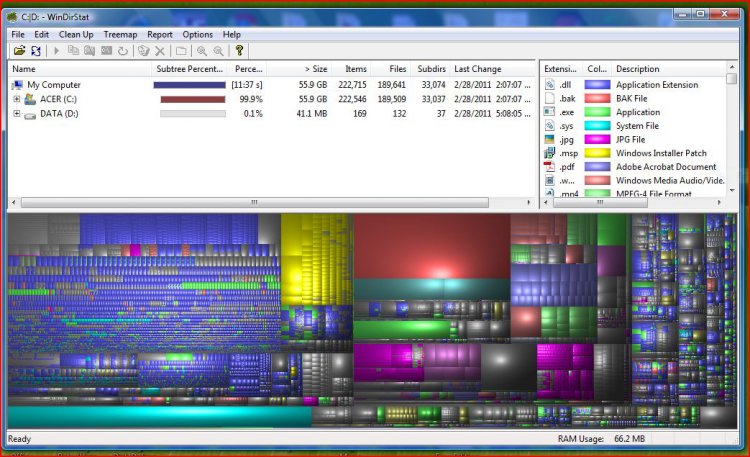Click the Command Prompt Here toolbar icon
Screen dimensions: 750x457
click(106, 50)
